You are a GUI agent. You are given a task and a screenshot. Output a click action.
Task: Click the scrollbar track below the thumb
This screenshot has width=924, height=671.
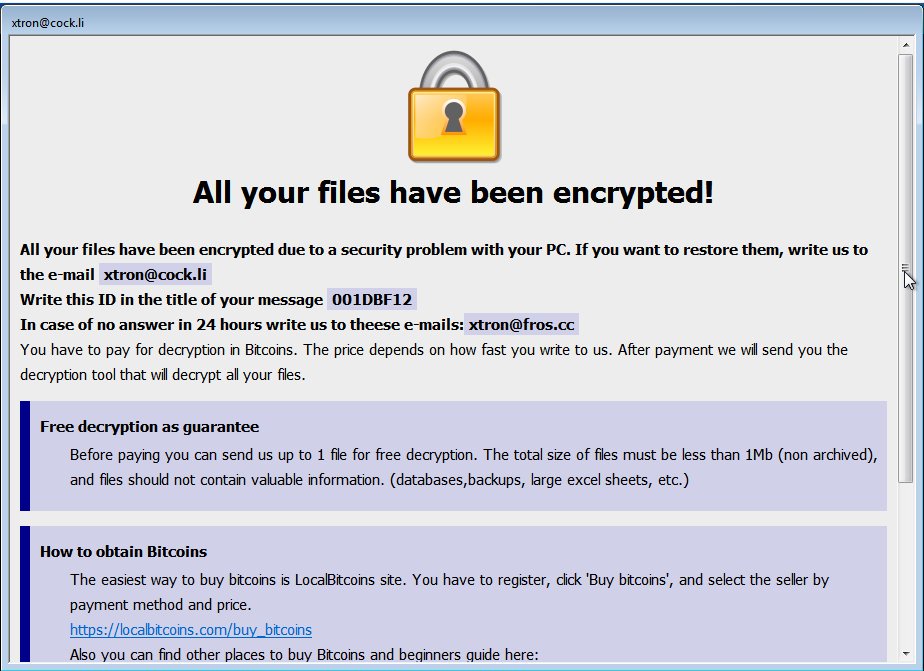point(906,564)
